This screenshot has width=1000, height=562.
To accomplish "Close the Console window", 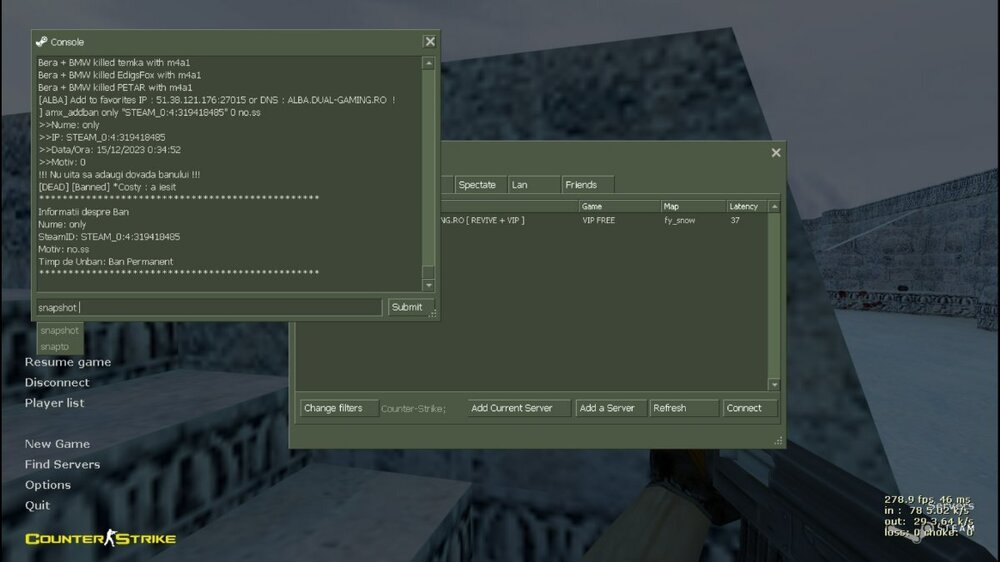I will (x=429, y=42).
